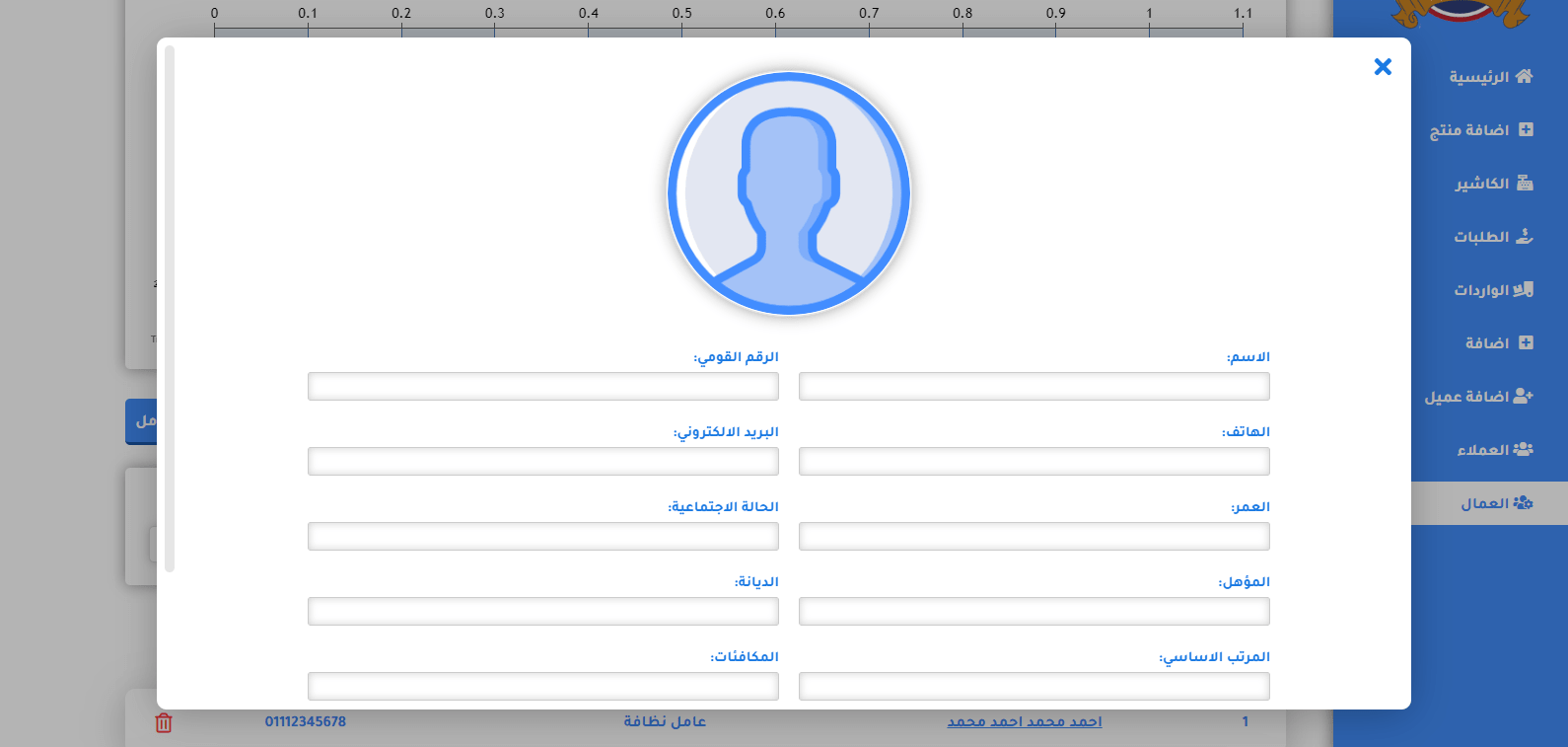Image resolution: width=1568 pixels, height=747 pixels.
Task: Click the home icon beside الرئيسية
Action: coord(1524,76)
